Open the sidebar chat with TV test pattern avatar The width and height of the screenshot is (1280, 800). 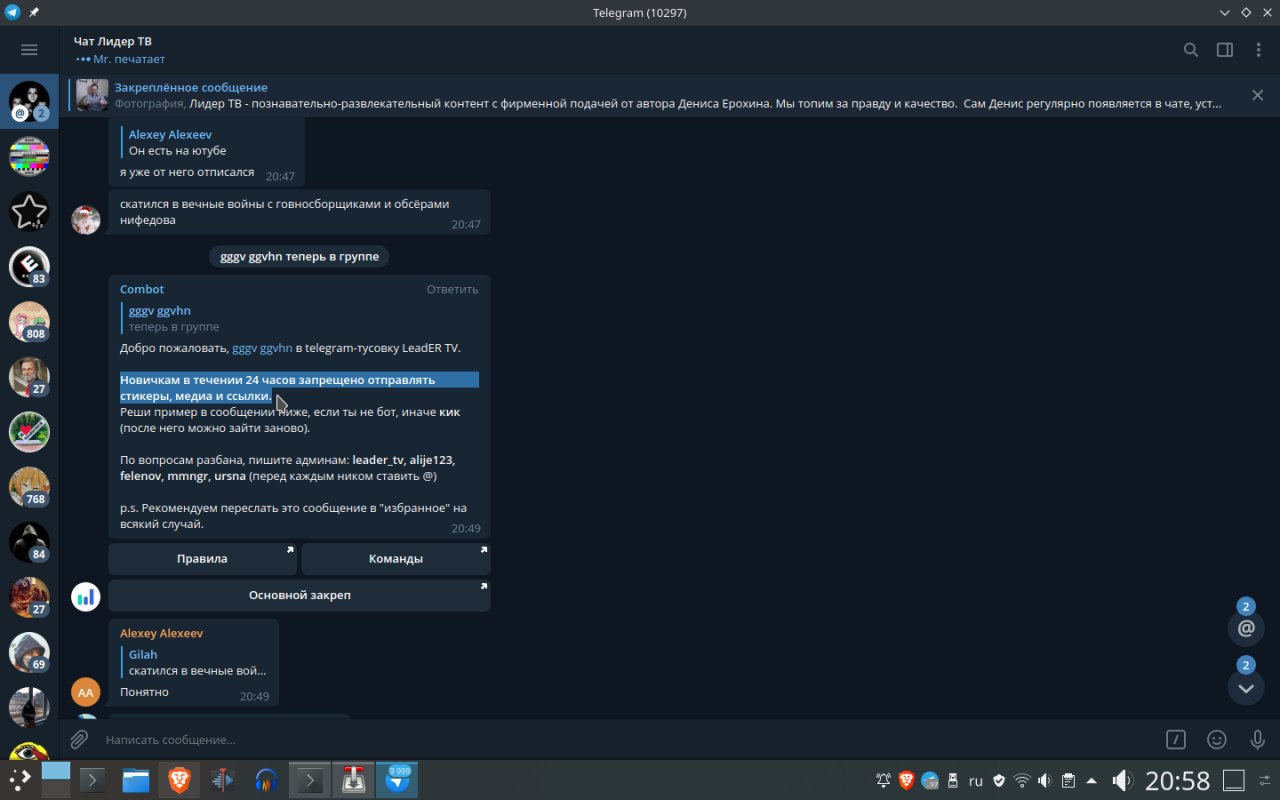pyautogui.click(x=29, y=156)
